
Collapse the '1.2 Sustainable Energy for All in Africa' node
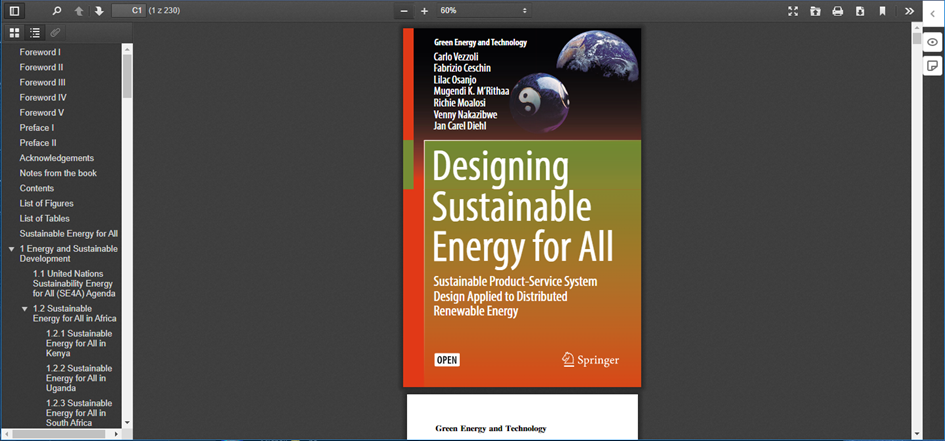(x=24, y=308)
